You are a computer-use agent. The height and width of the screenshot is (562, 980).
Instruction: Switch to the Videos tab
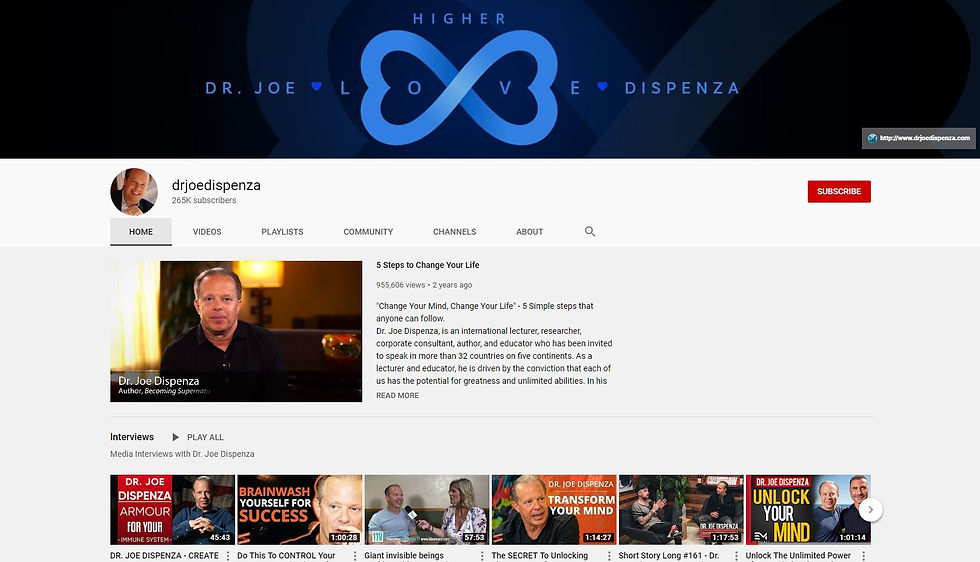(x=207, y=231)
